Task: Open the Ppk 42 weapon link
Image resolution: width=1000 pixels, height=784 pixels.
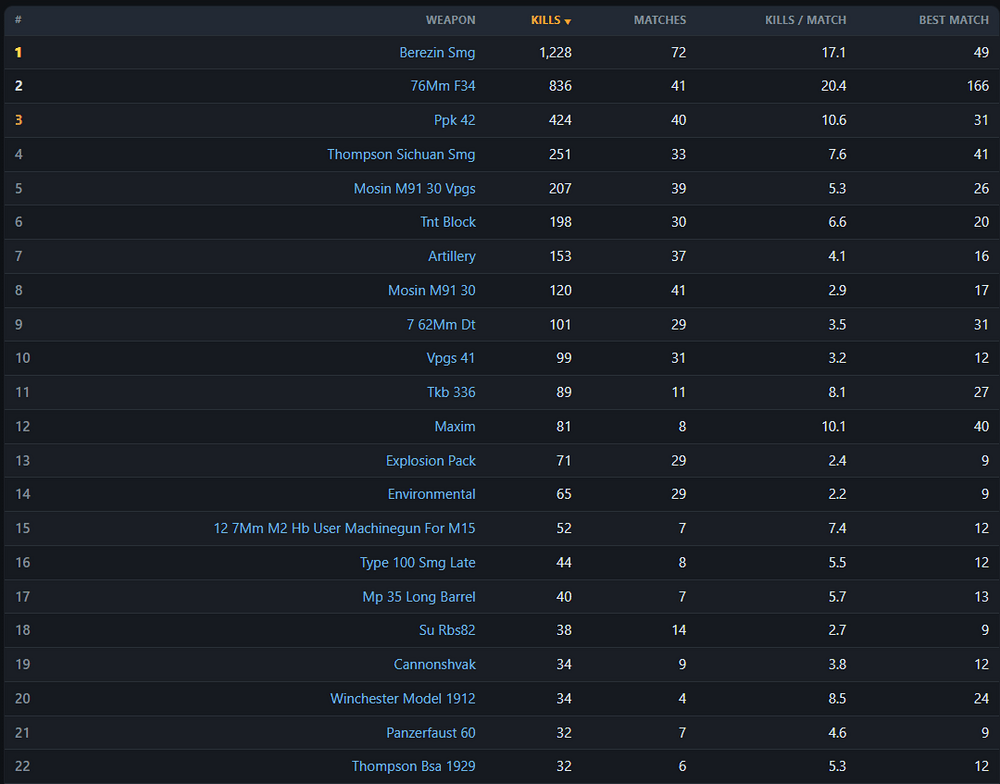Action: (454, 120)
